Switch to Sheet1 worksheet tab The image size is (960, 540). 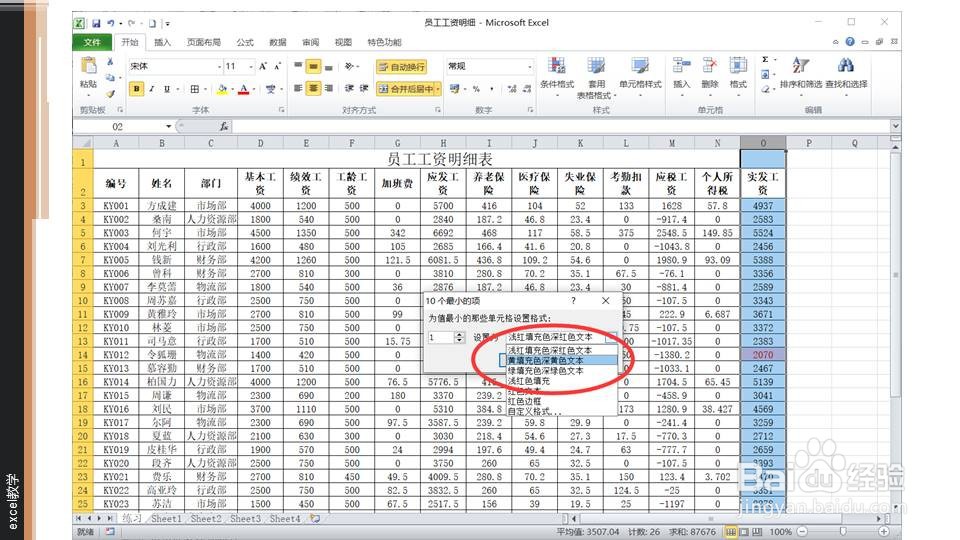click(x=166, y=519)
